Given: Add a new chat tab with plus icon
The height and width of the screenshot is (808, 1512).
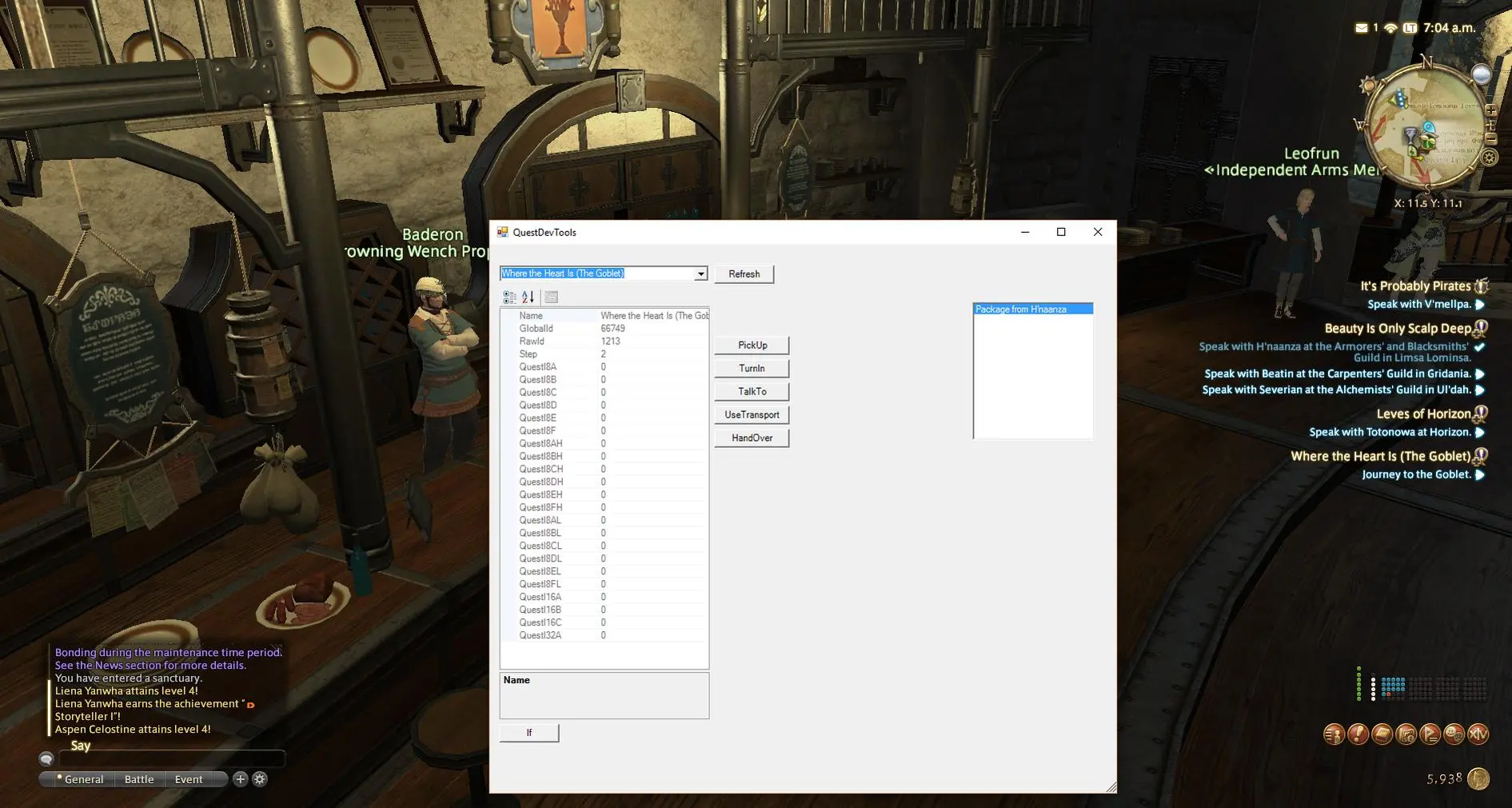Looking at the screenshot, I should point(240,779).
